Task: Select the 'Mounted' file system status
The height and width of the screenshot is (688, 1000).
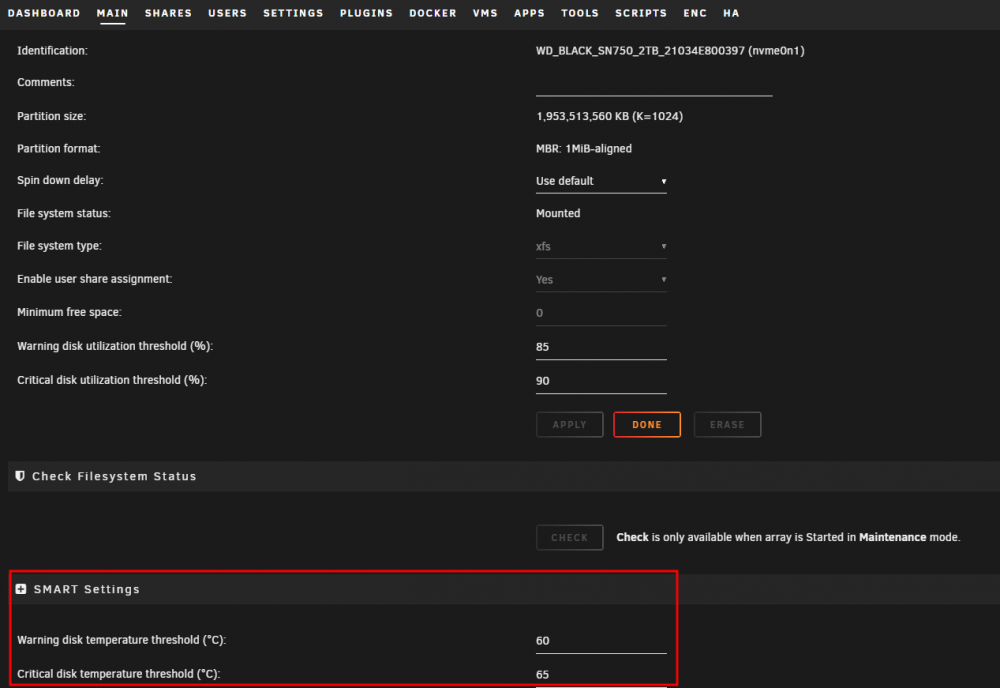Action: click(x=558, y=214)
